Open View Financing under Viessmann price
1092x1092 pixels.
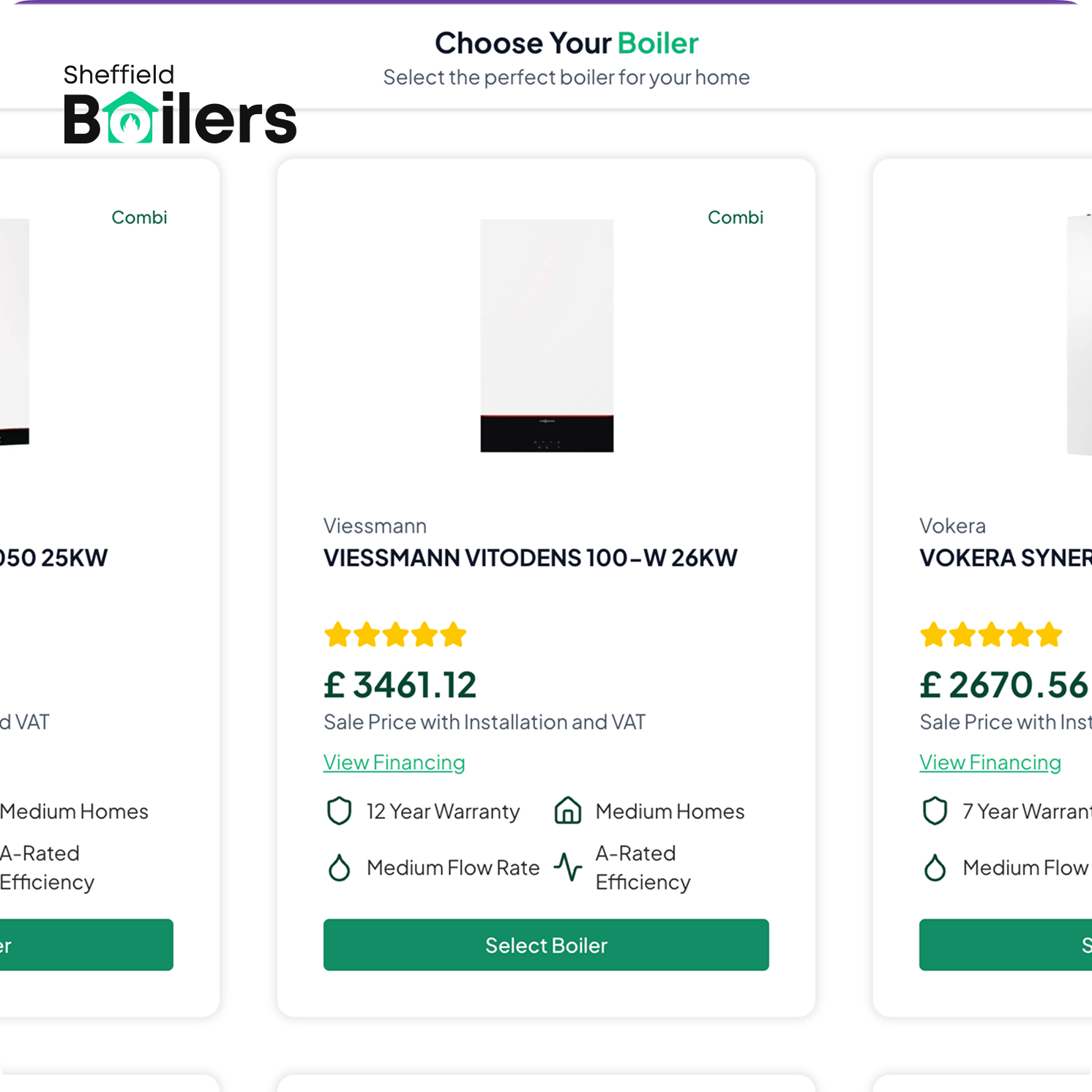(394, 763)
